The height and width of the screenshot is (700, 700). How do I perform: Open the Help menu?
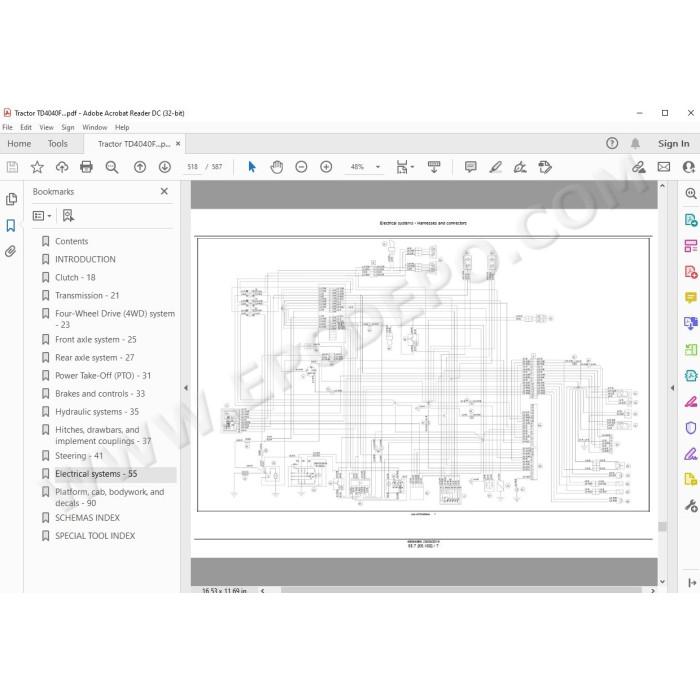(x=122, y=127)
